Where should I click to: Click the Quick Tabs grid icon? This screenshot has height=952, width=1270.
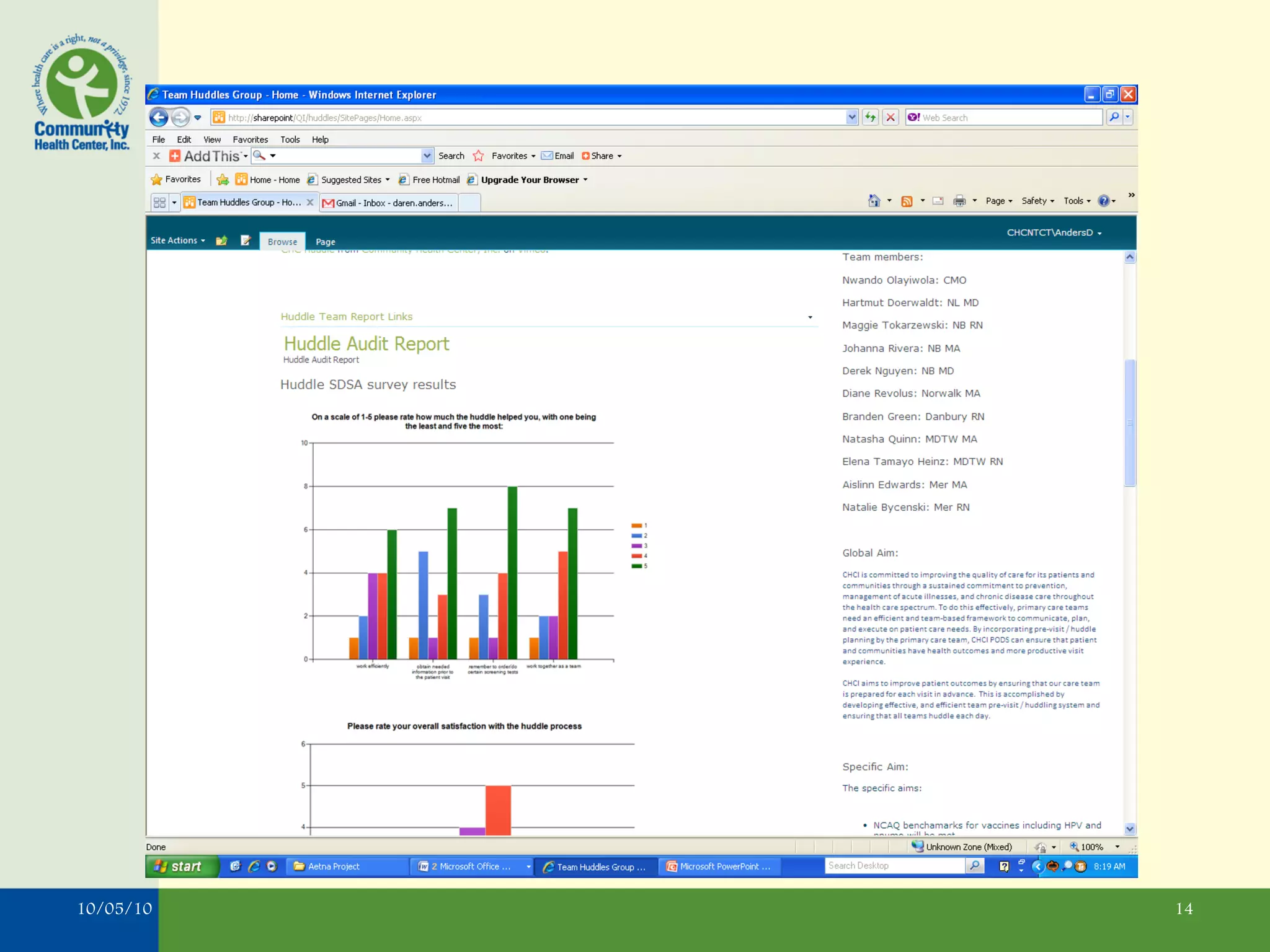(159, 203)
